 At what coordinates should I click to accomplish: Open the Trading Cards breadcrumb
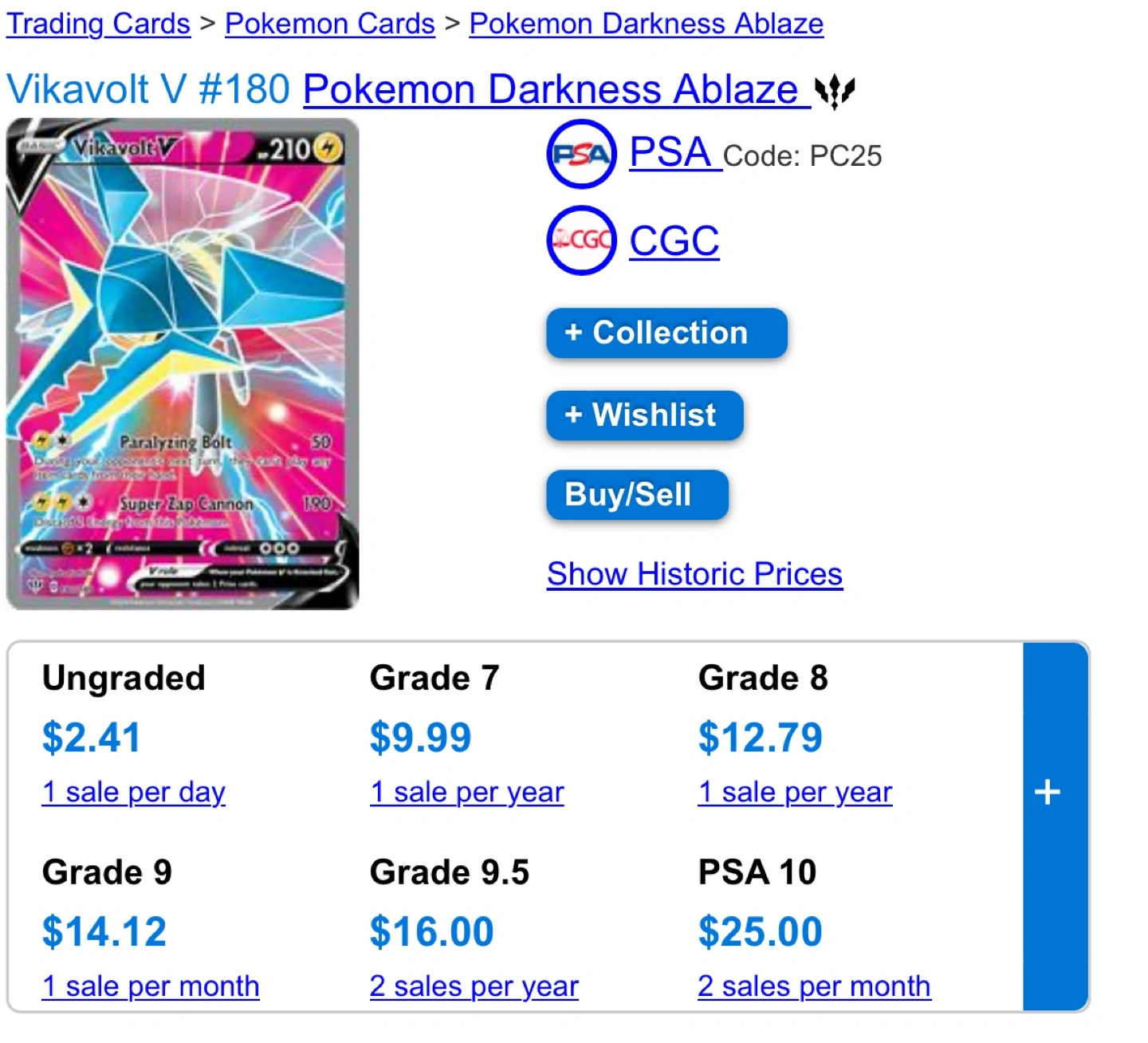[99, 23]
